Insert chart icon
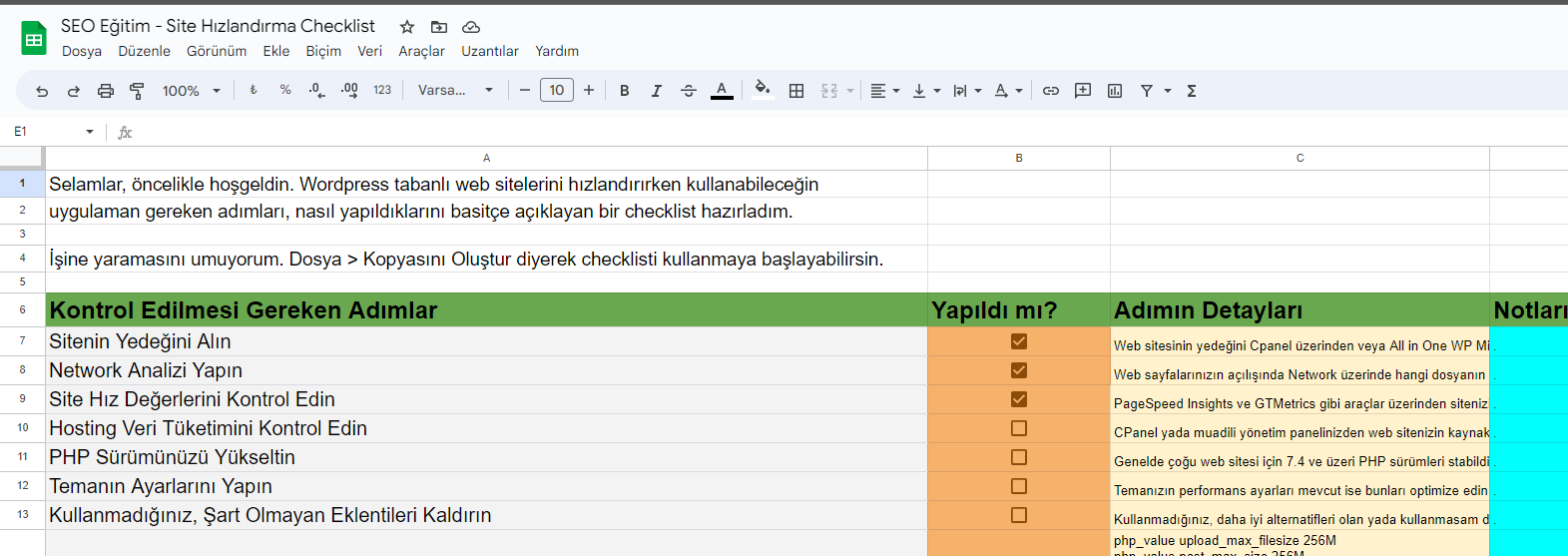This screenshot has height=556, width=1568. click(x=1115, y=91)
